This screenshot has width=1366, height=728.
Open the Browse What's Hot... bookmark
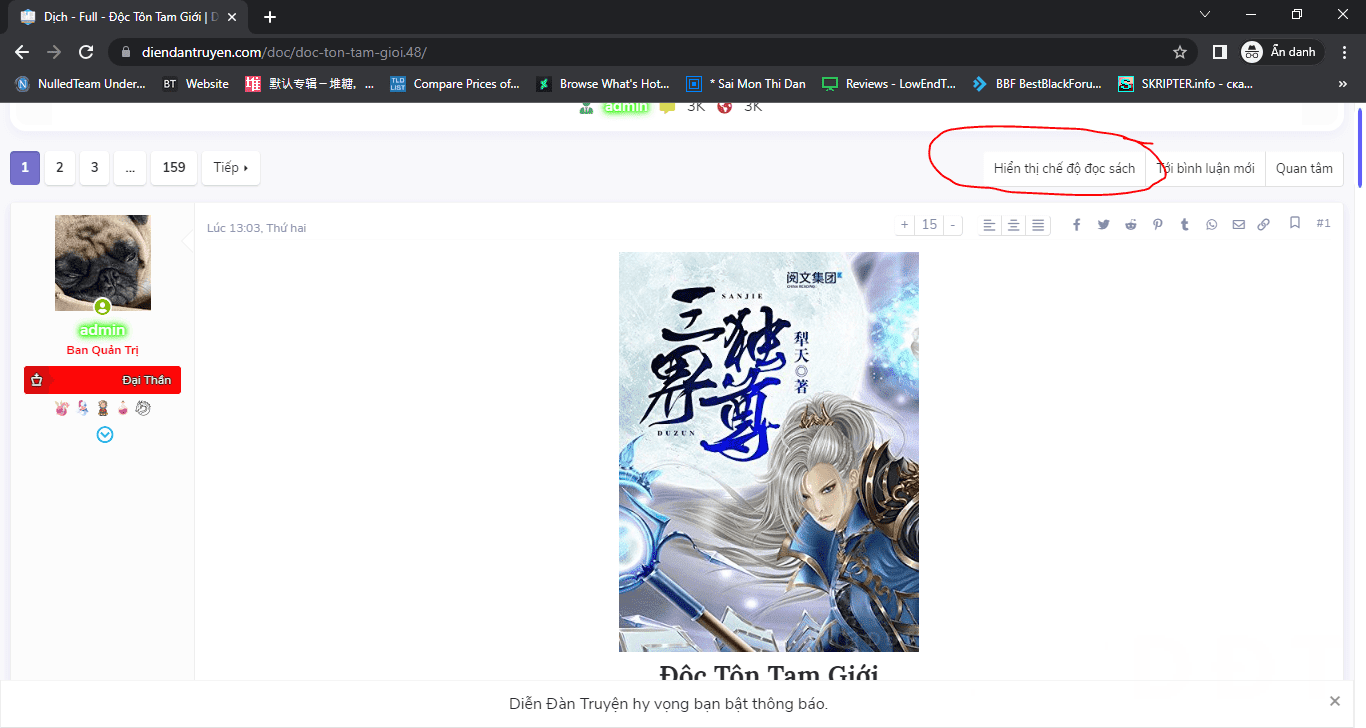pyautogui.click(x=603, y=84)
